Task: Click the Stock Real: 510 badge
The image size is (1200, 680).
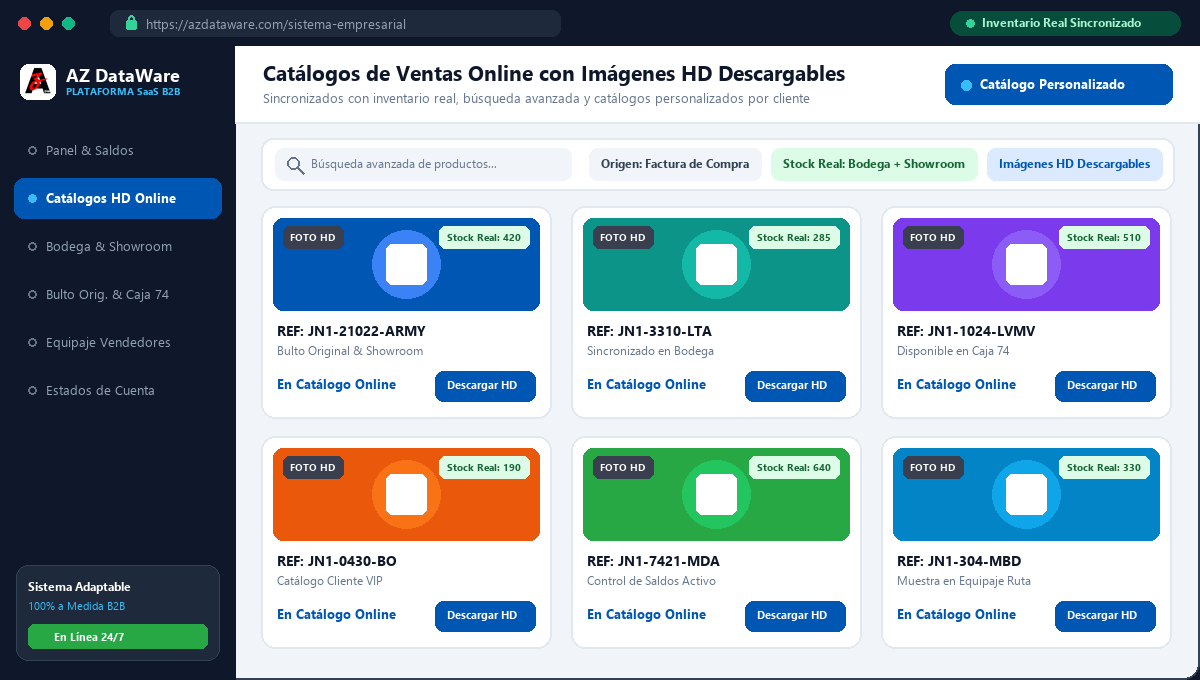Action: [x=1104, y=238]
